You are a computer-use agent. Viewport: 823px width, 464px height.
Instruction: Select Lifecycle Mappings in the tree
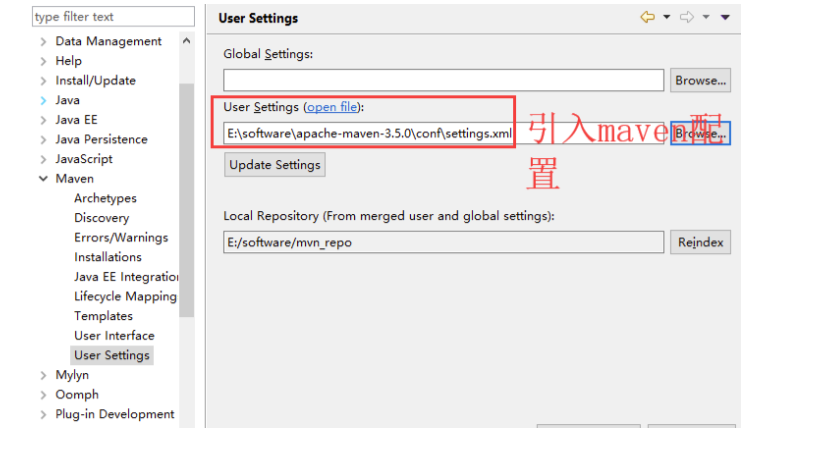point(125,296)
